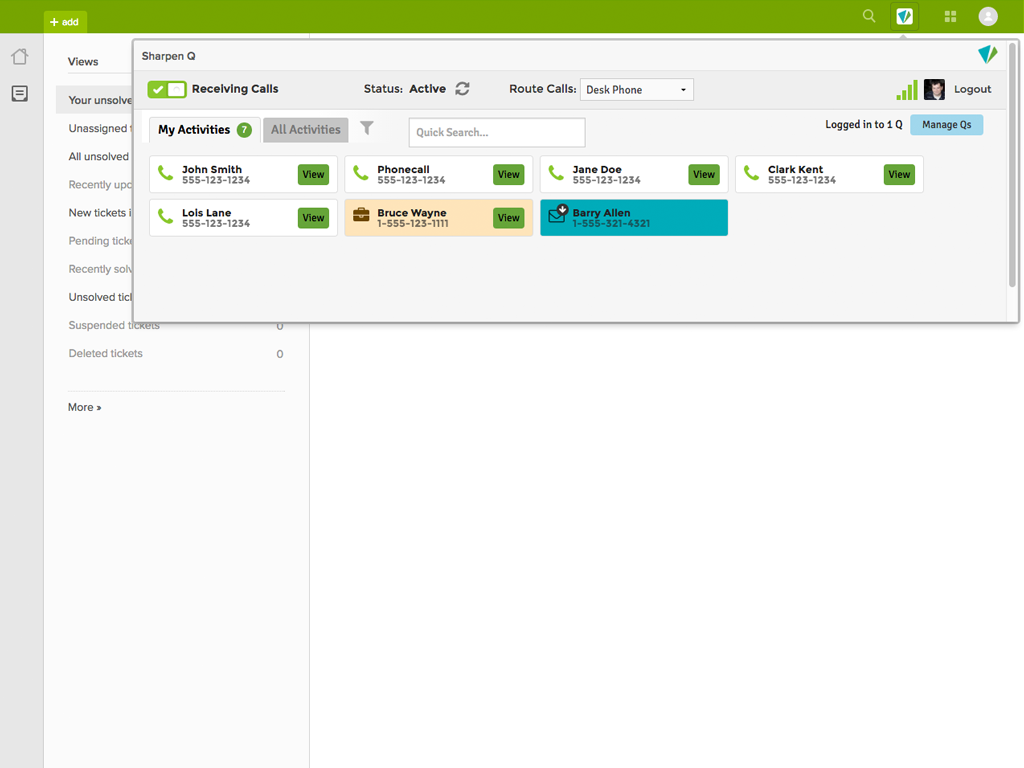Open the activities filter funnel icon

tap(367, 129)
